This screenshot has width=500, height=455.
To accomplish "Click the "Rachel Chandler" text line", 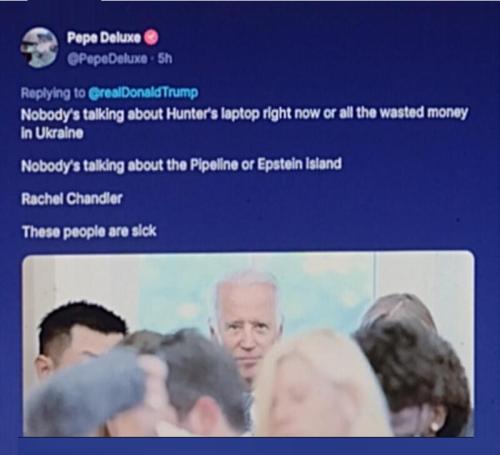I will (72, 199).
